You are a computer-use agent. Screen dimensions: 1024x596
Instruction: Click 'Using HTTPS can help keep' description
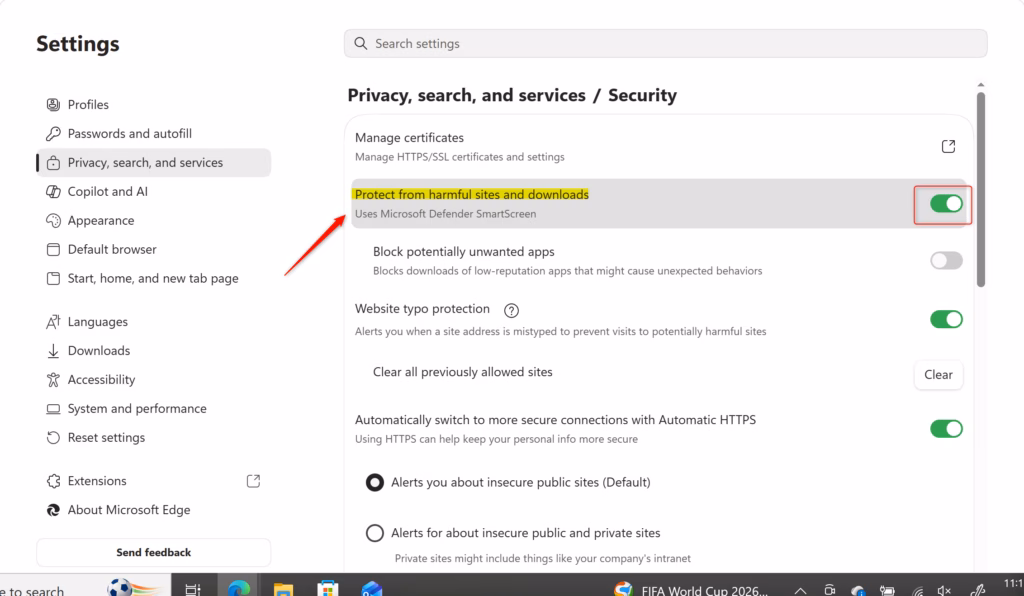[x=496, y=439]
